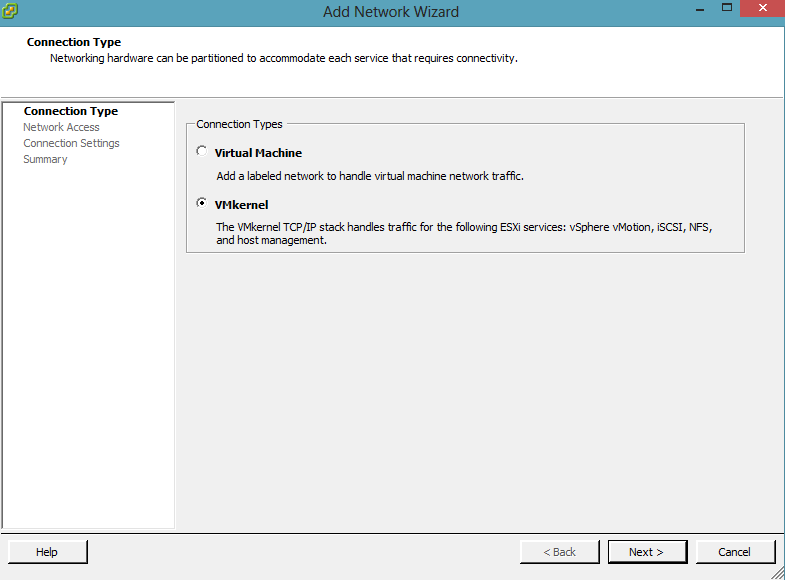Click the Virtual Machine description text

tap(370, 176)
